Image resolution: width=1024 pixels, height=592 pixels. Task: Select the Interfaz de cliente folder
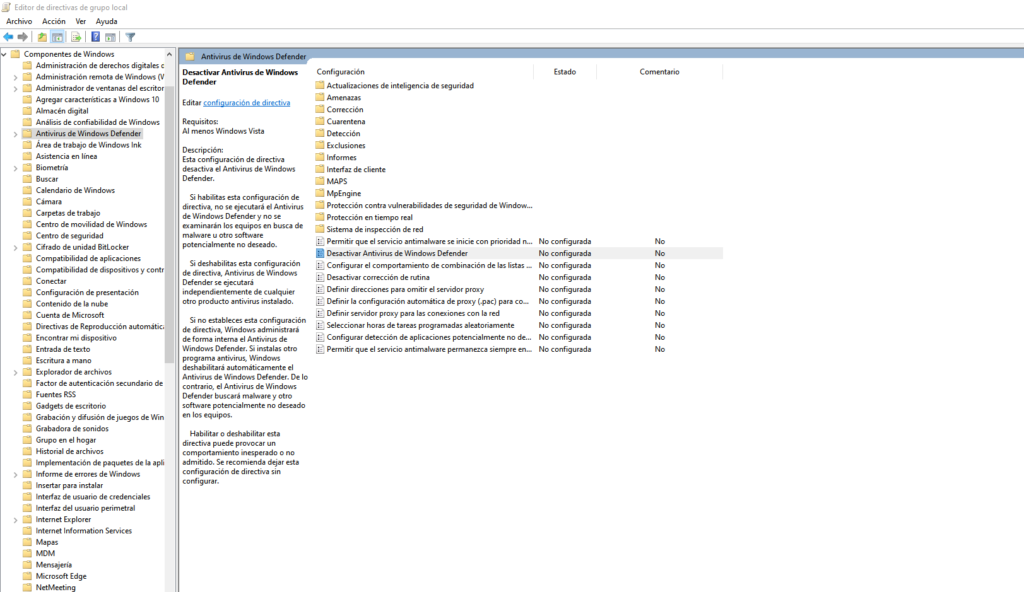pyautogui.click(x=356, y=169)
